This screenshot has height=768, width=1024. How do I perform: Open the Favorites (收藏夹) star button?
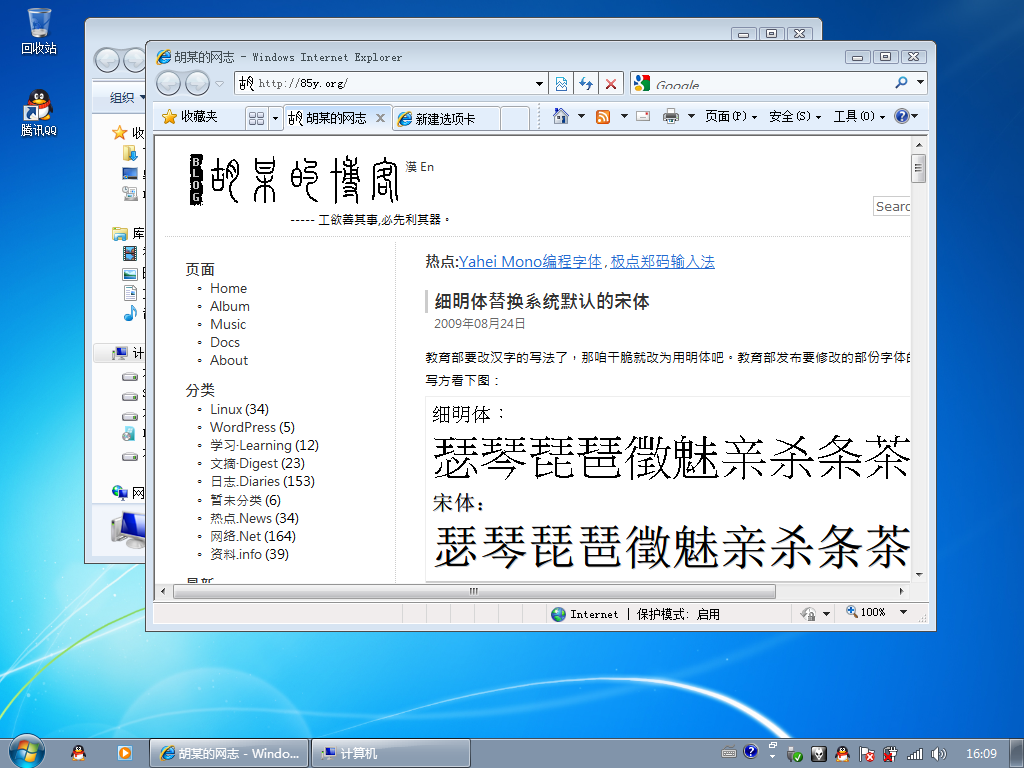coord(189,116)
